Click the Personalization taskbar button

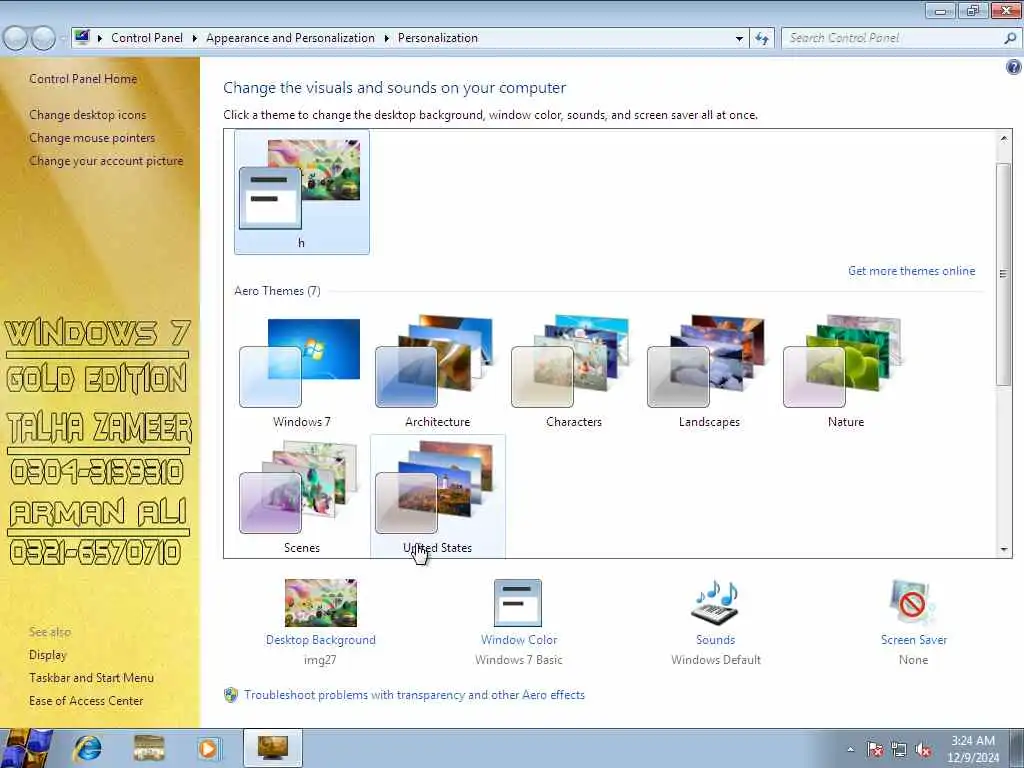pos(273,748)
